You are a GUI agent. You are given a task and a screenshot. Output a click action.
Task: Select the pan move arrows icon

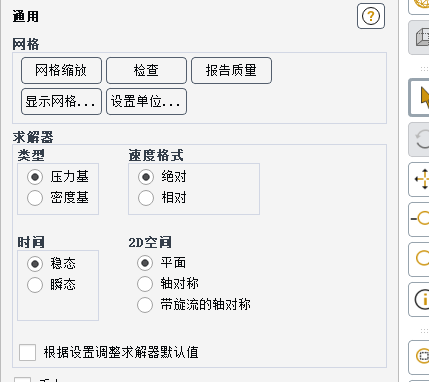tap(419, 179)
